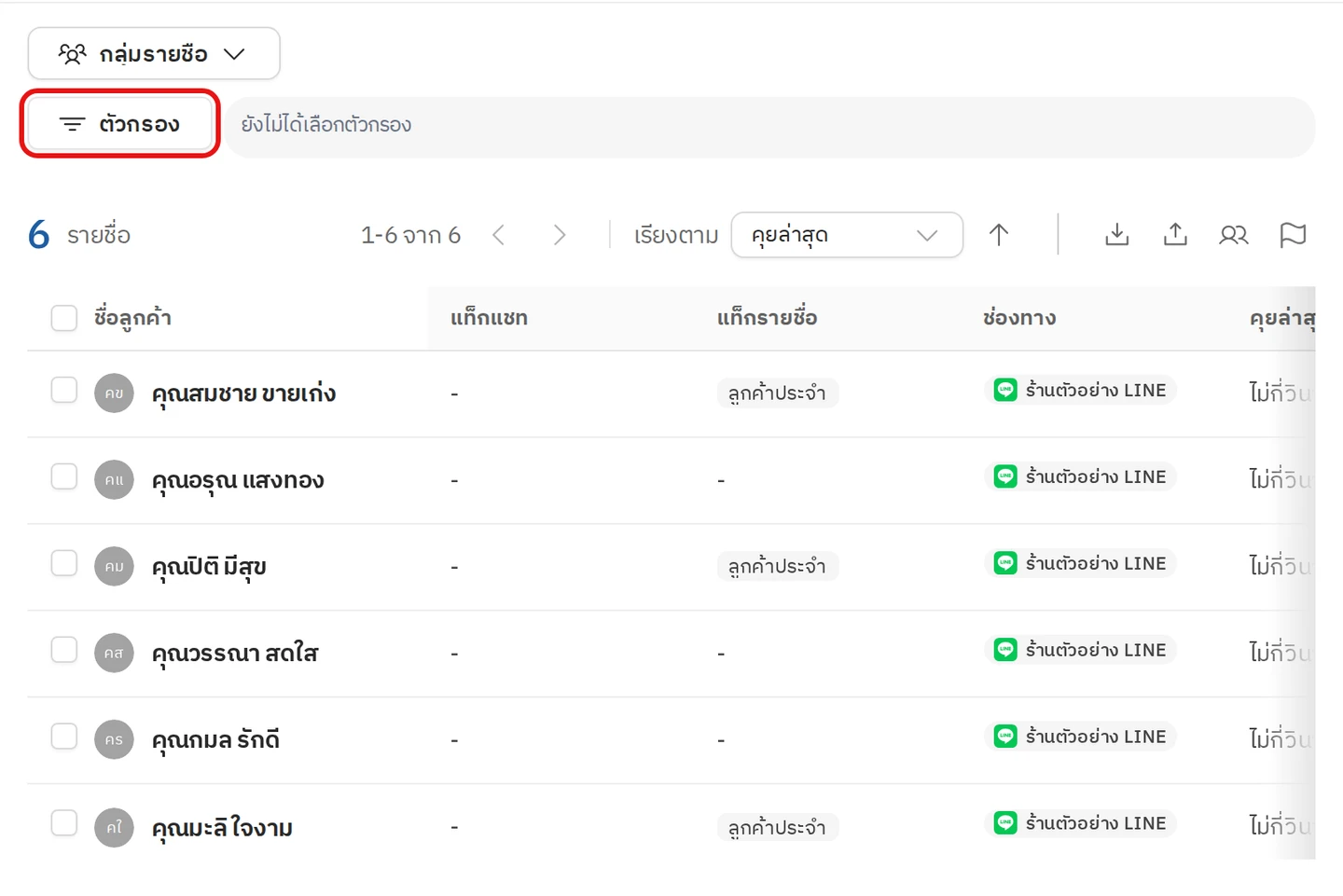Open the เรียงตาม sort dropdown showing คุยล่าสุด
The image size is (1343, 896).
[x=847, y=235]
